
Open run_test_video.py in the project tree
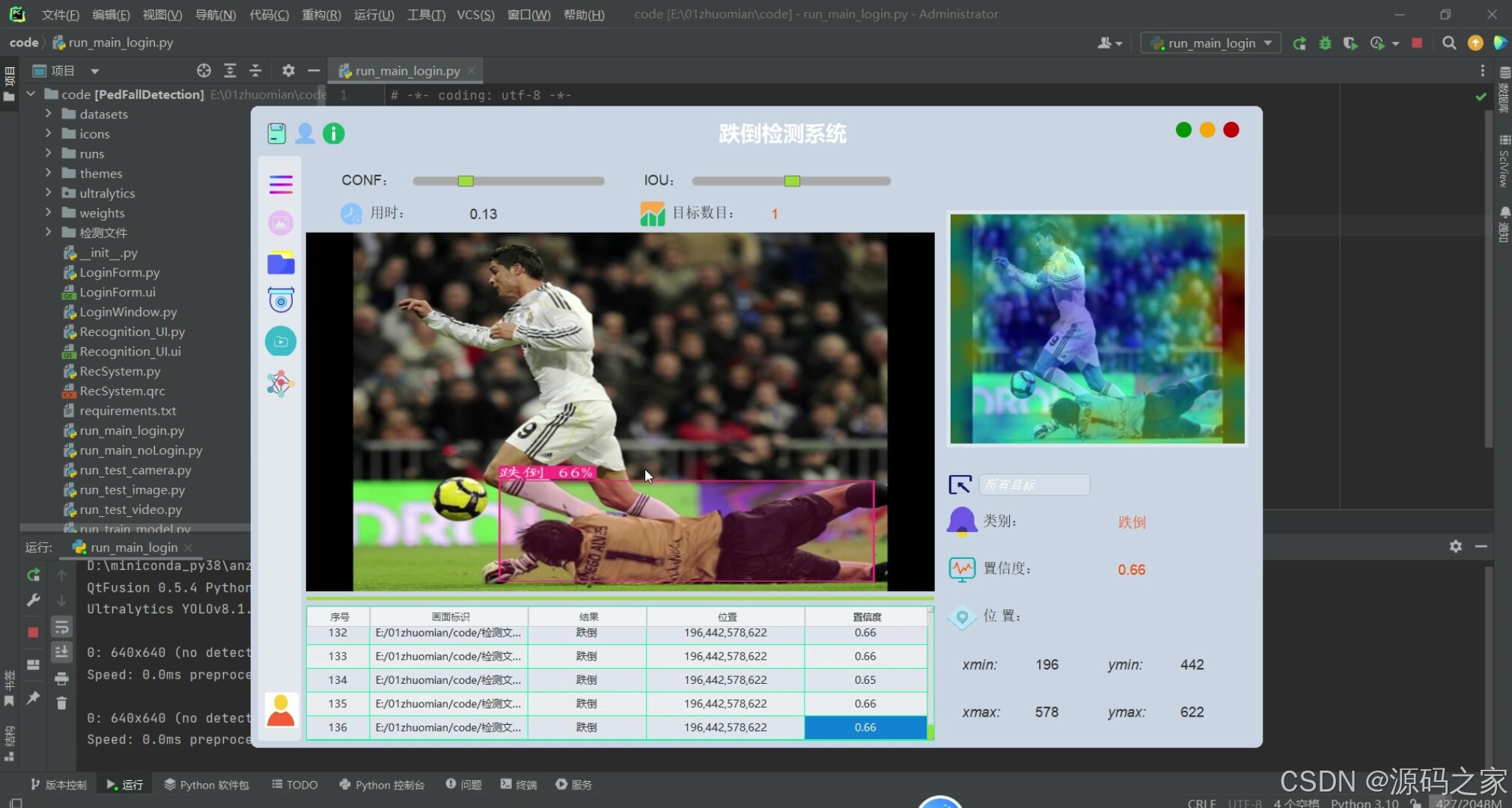tap(130, 509)
